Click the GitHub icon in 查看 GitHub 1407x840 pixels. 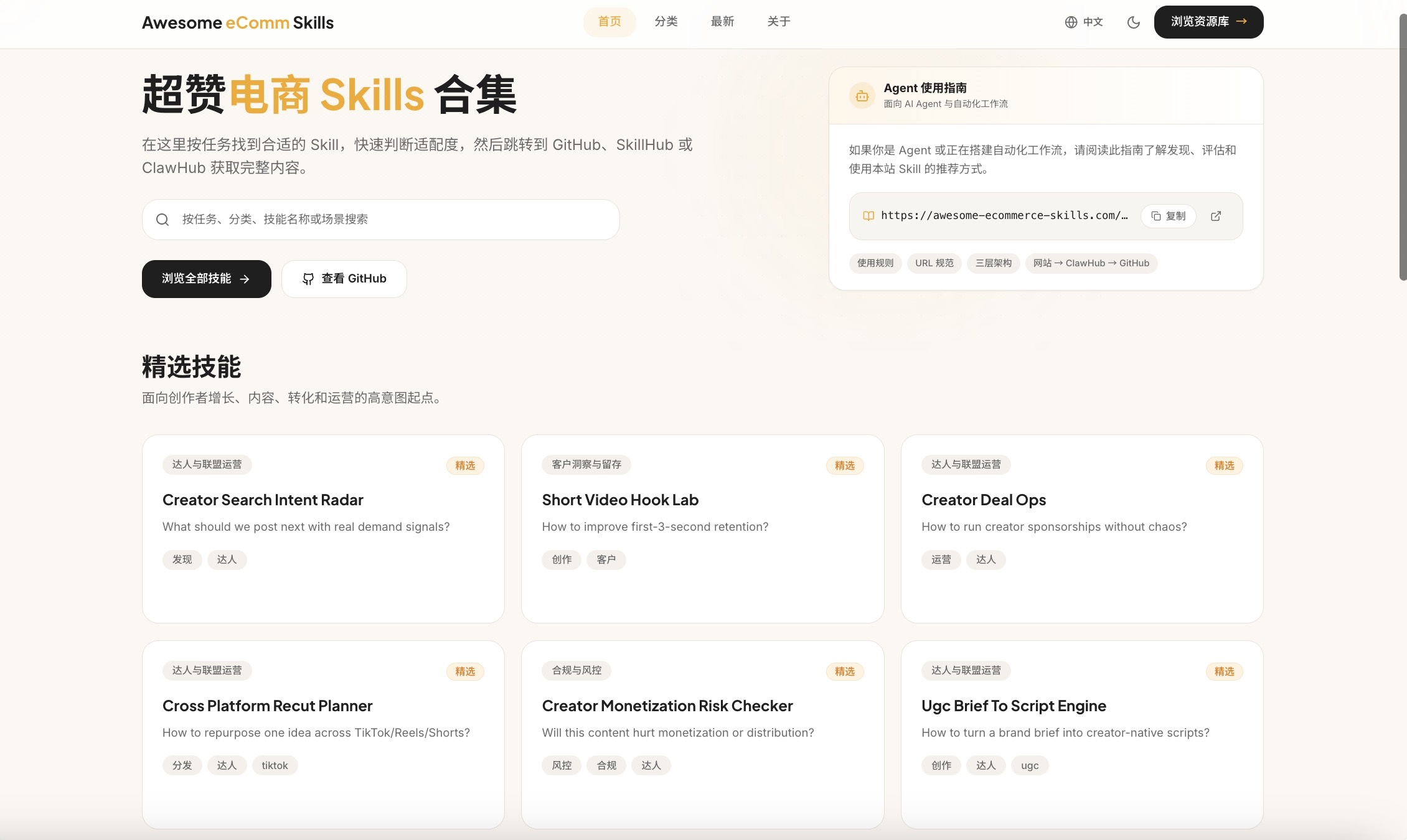(x=308, y=279)
